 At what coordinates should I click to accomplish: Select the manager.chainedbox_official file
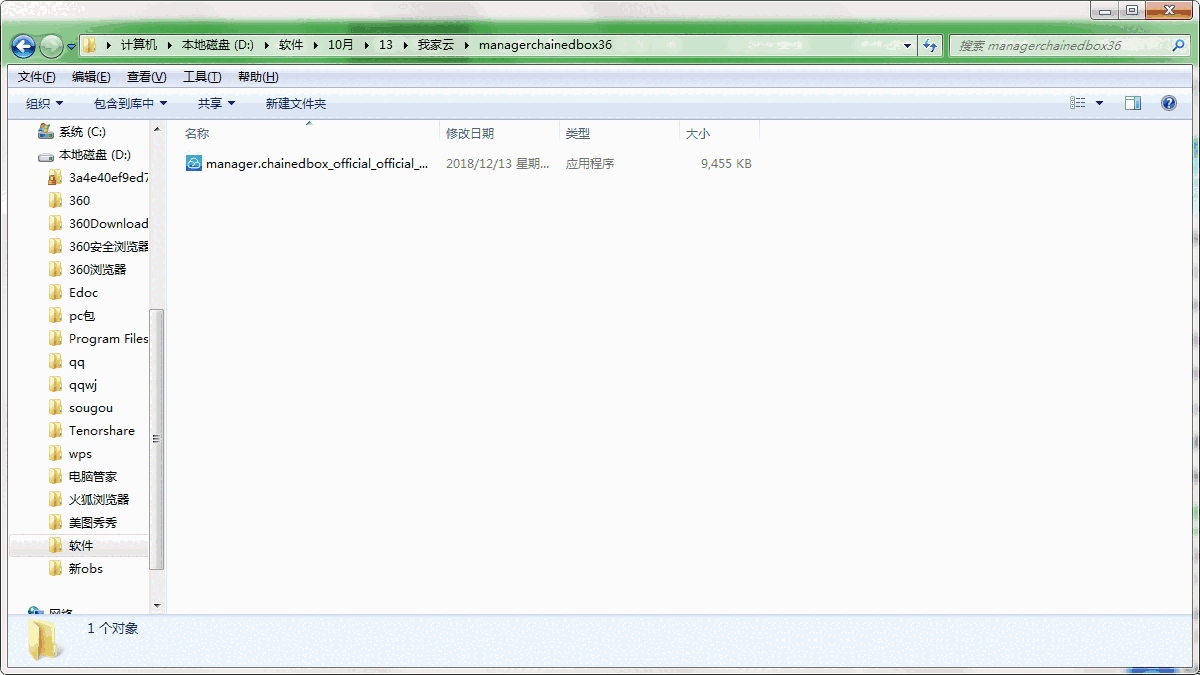coord(317,163)
